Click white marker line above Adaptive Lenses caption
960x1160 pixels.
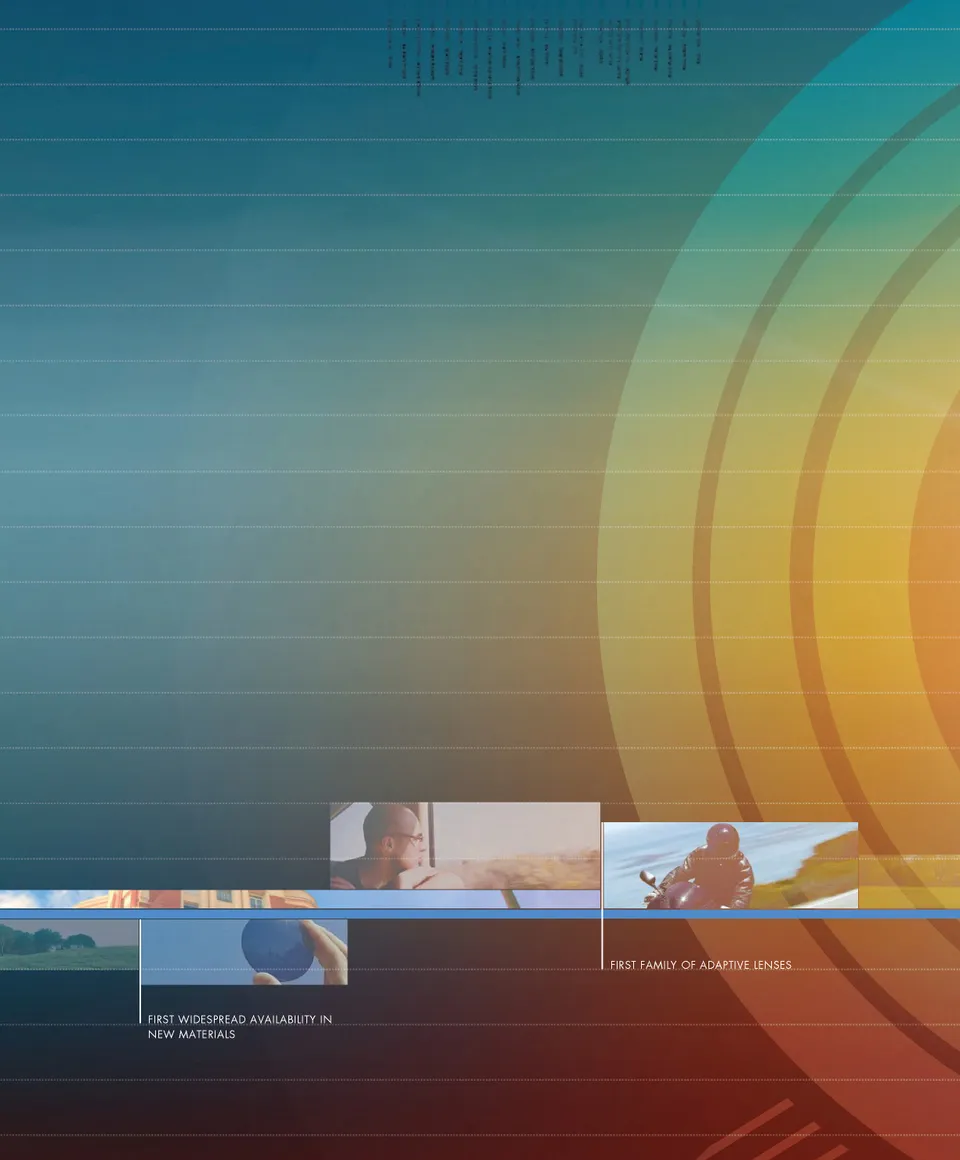pos(602,940)
